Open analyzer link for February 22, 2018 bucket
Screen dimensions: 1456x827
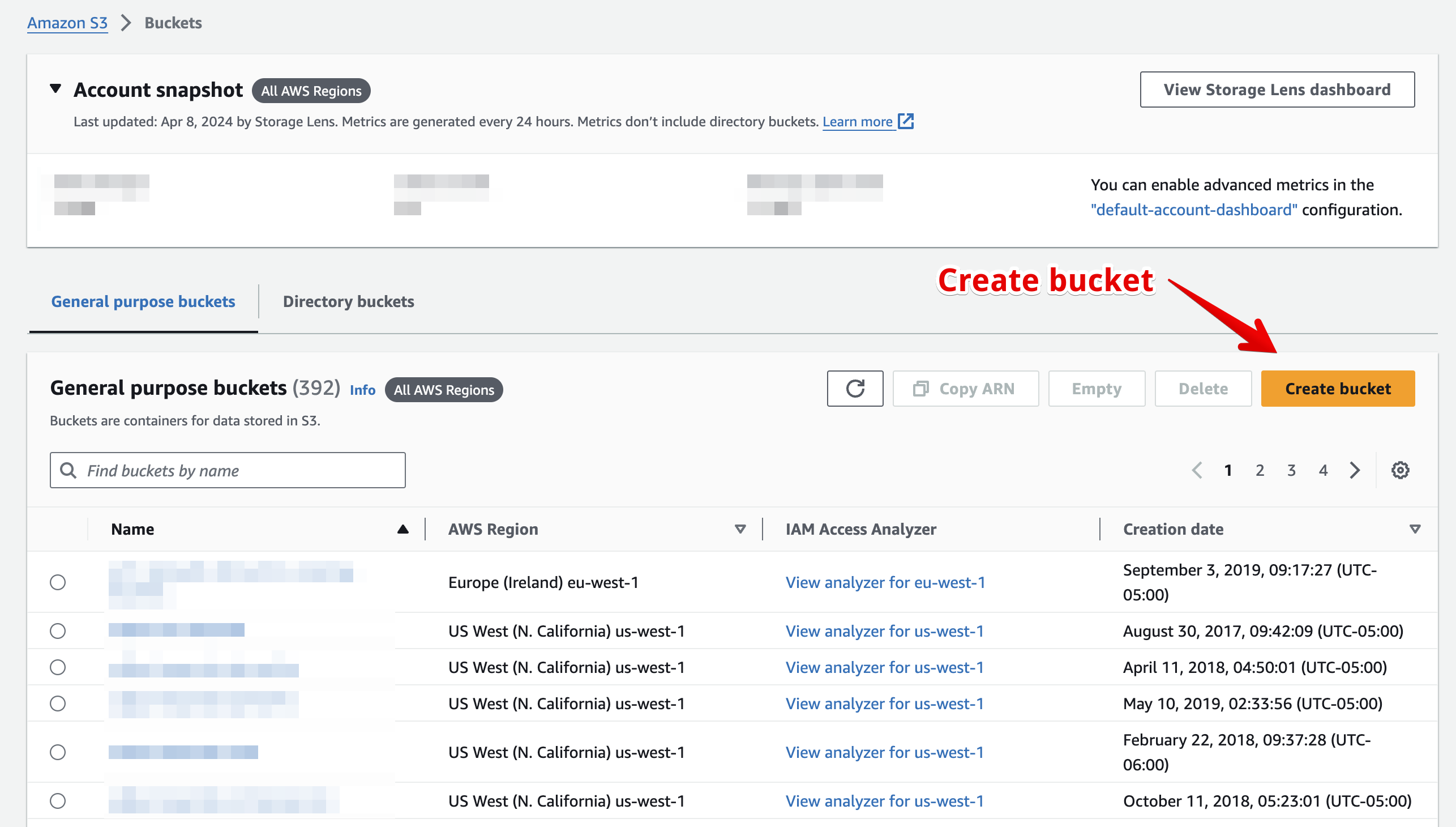(x=884, y=753)
